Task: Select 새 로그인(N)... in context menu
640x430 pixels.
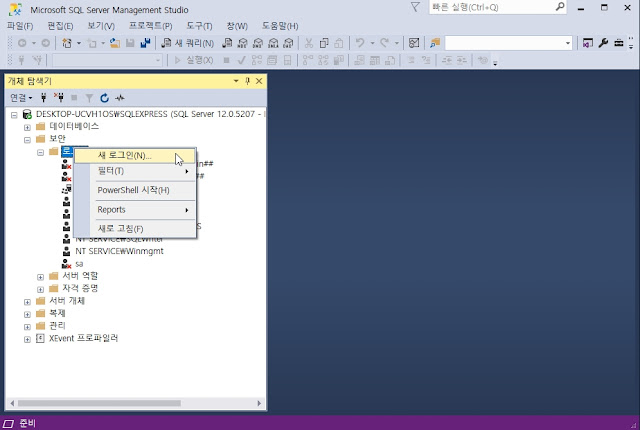Action: pos(135,155)
